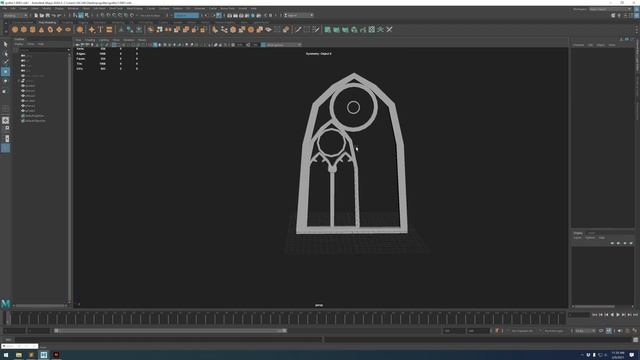Viewport: 640px width, 360px height.
Task: Open the Outliner search filter dropdown arrow
Action: pyautogui.click(x=69, y=50)
